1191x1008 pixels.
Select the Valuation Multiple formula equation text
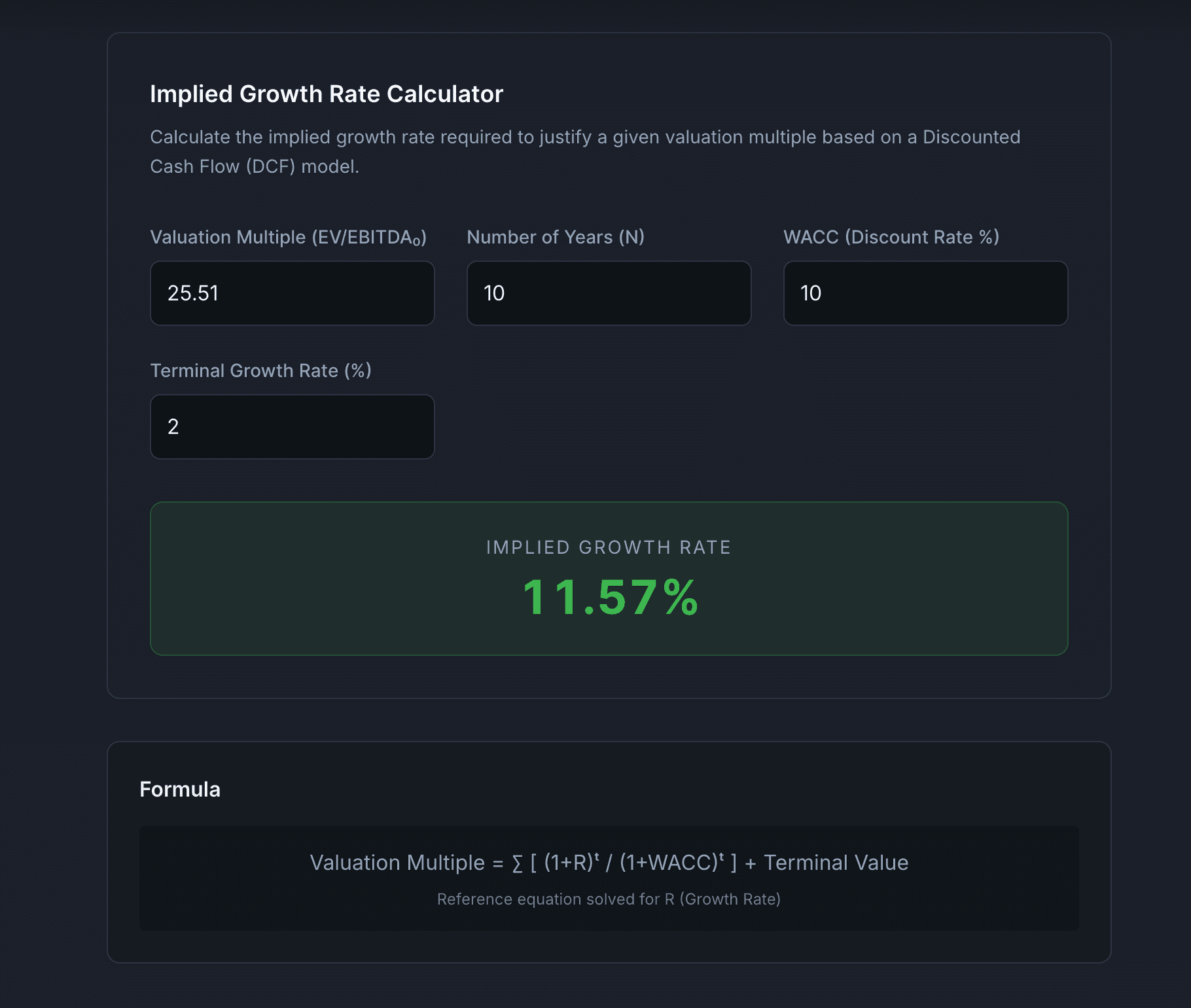point(609,863)
